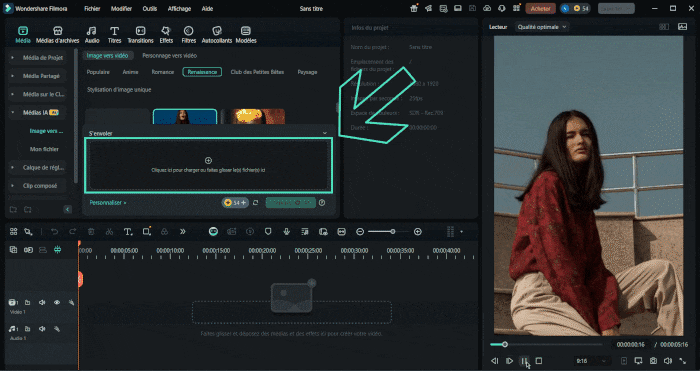Image resolution: width=700 pixels, height=371 pixels.
Task: Open the Modifier menu
Action: coord(121,8)
